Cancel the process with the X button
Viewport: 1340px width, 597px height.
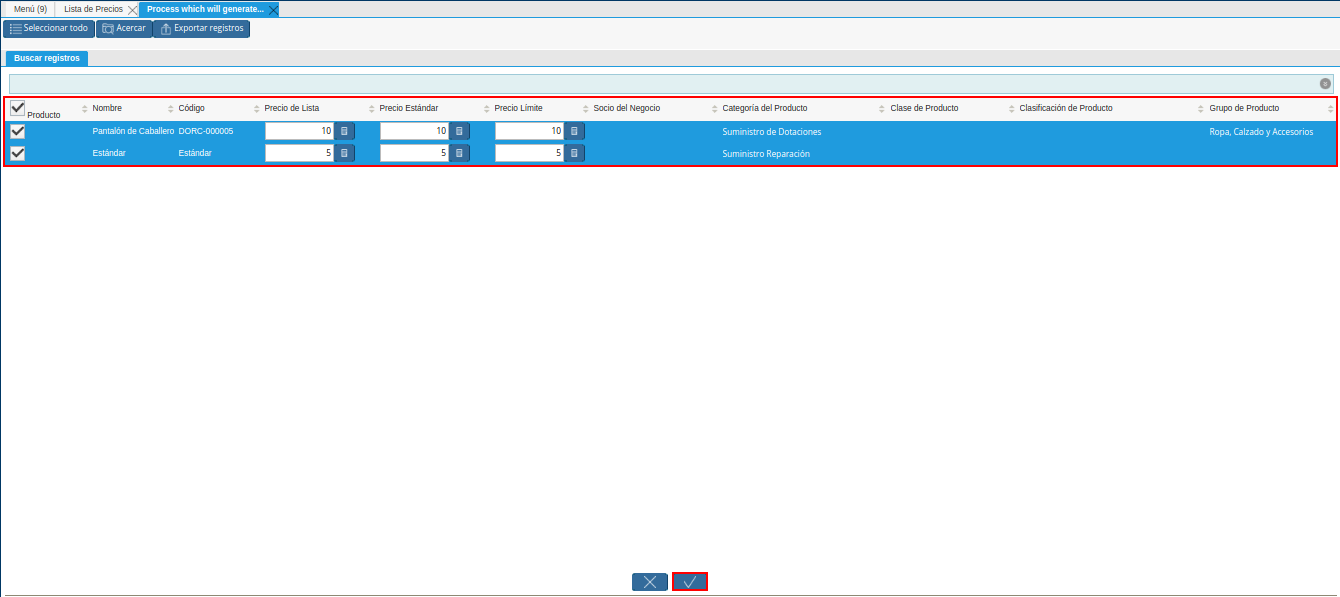[650, 581]
